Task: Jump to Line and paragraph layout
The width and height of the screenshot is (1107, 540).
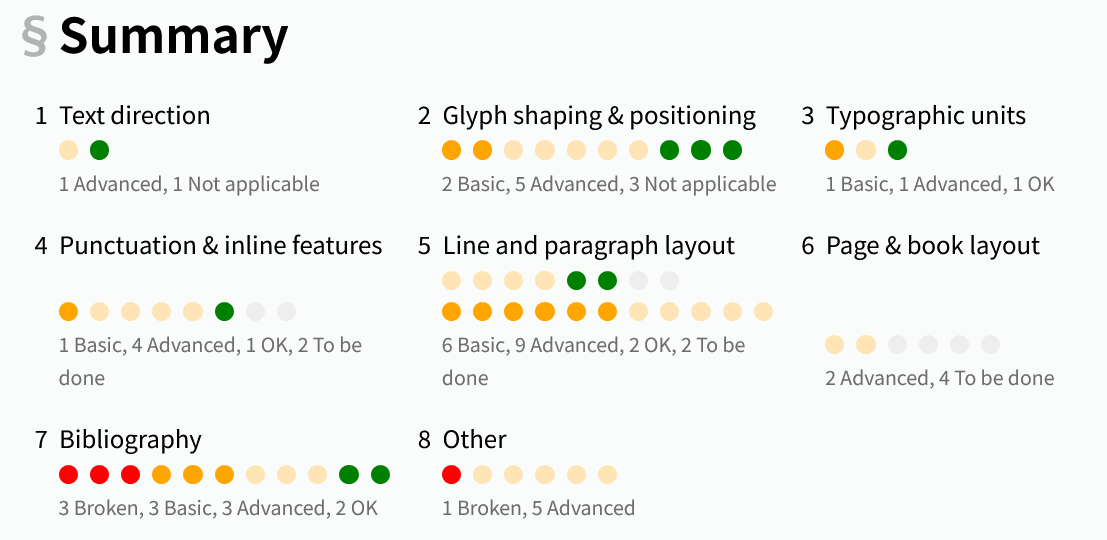Action: [589, 246]
